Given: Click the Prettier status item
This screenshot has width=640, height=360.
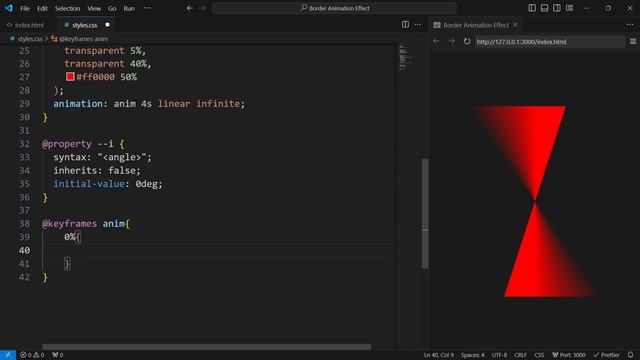Looking at the screenshot, I should (x=607, y=355).
